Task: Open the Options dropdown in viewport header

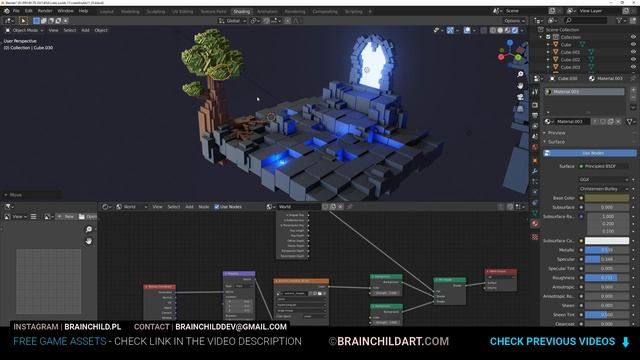Action: [514, 20]
